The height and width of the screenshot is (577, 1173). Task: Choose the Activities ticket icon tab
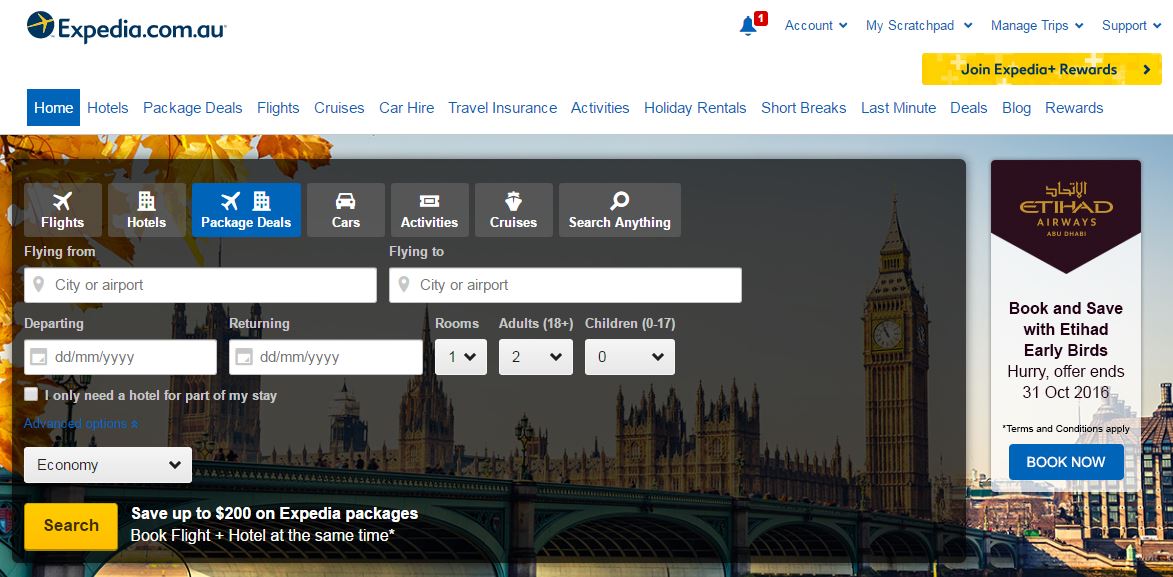pos(429,210)
